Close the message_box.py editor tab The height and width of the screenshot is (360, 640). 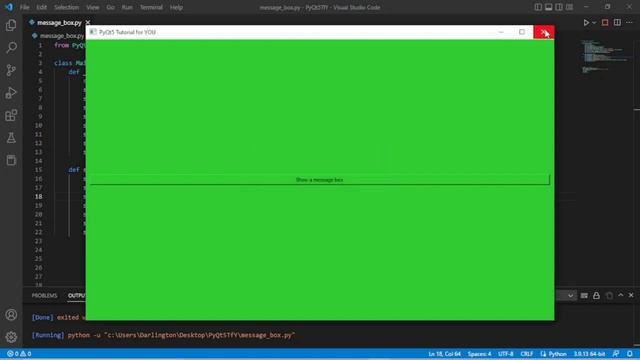pyautogui.click(x=88, y=23)
